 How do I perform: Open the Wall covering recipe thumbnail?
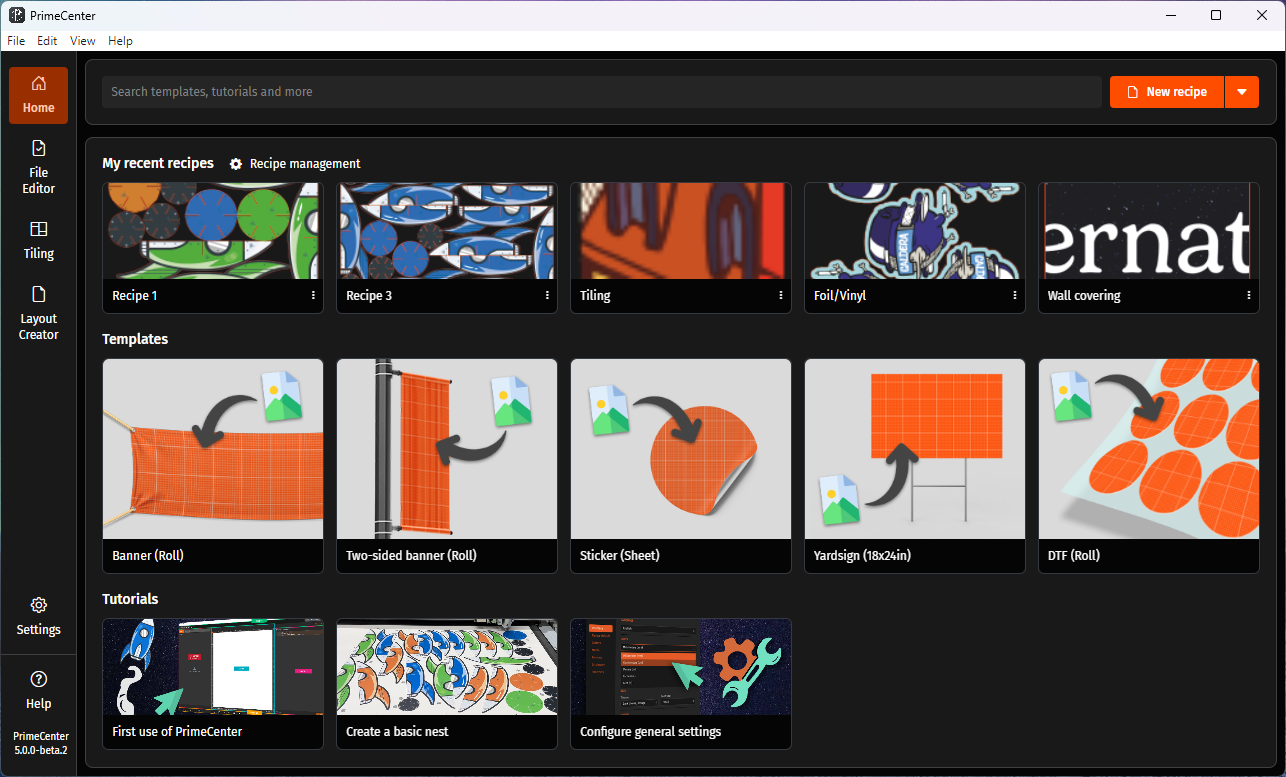[1149, 231]
